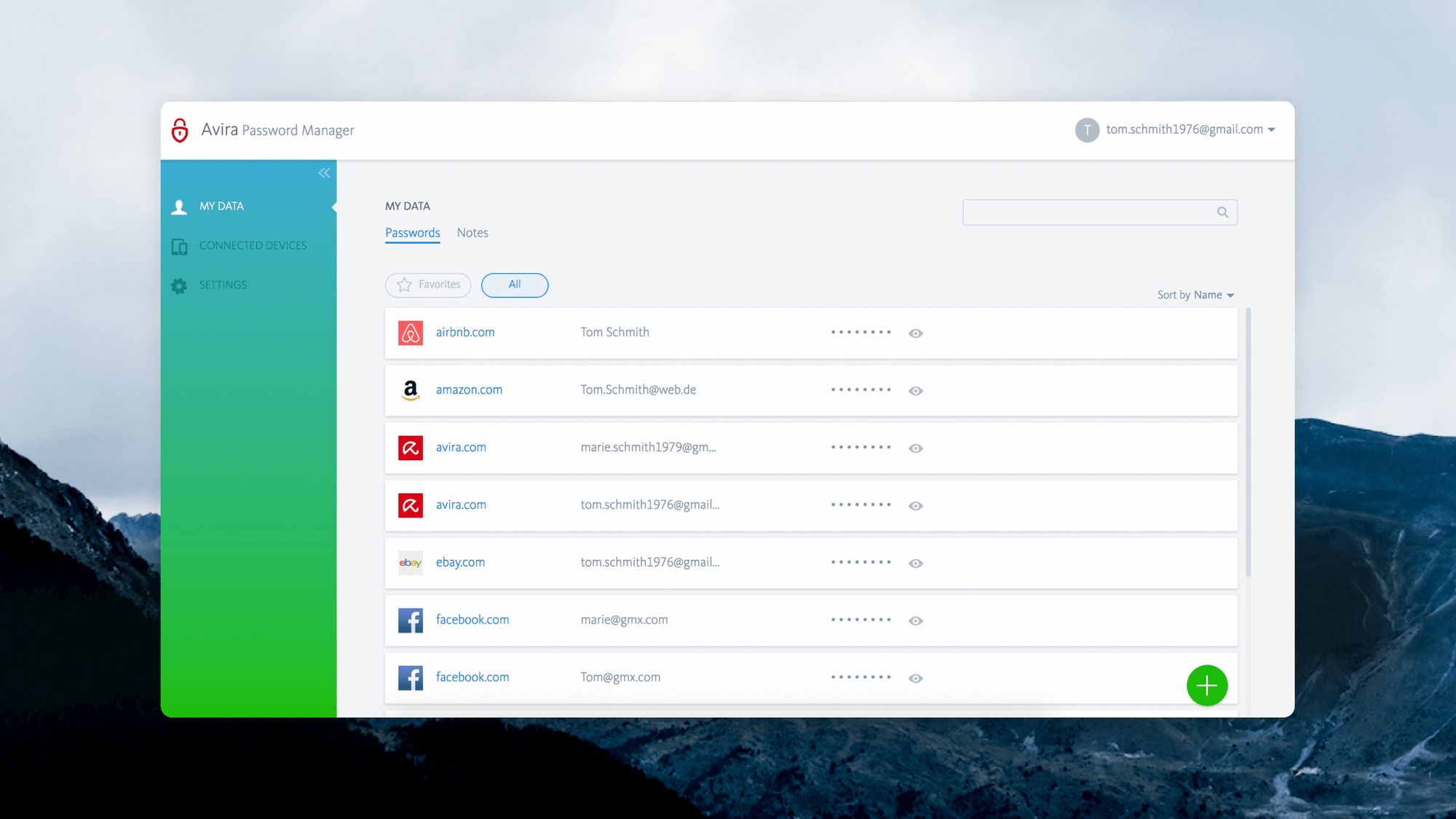The width and height of the screenshot is (1456, 819).
Task: Open avira.com link for tom.schmith1976
Action: point(461,505)
